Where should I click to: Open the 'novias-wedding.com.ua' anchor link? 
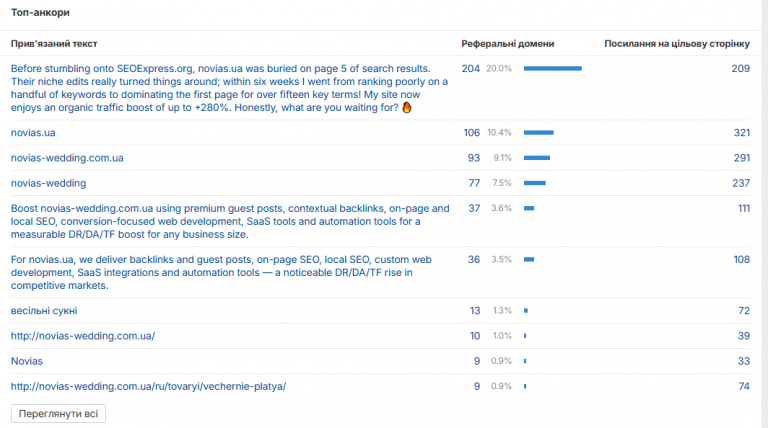[x=67, y=158]
